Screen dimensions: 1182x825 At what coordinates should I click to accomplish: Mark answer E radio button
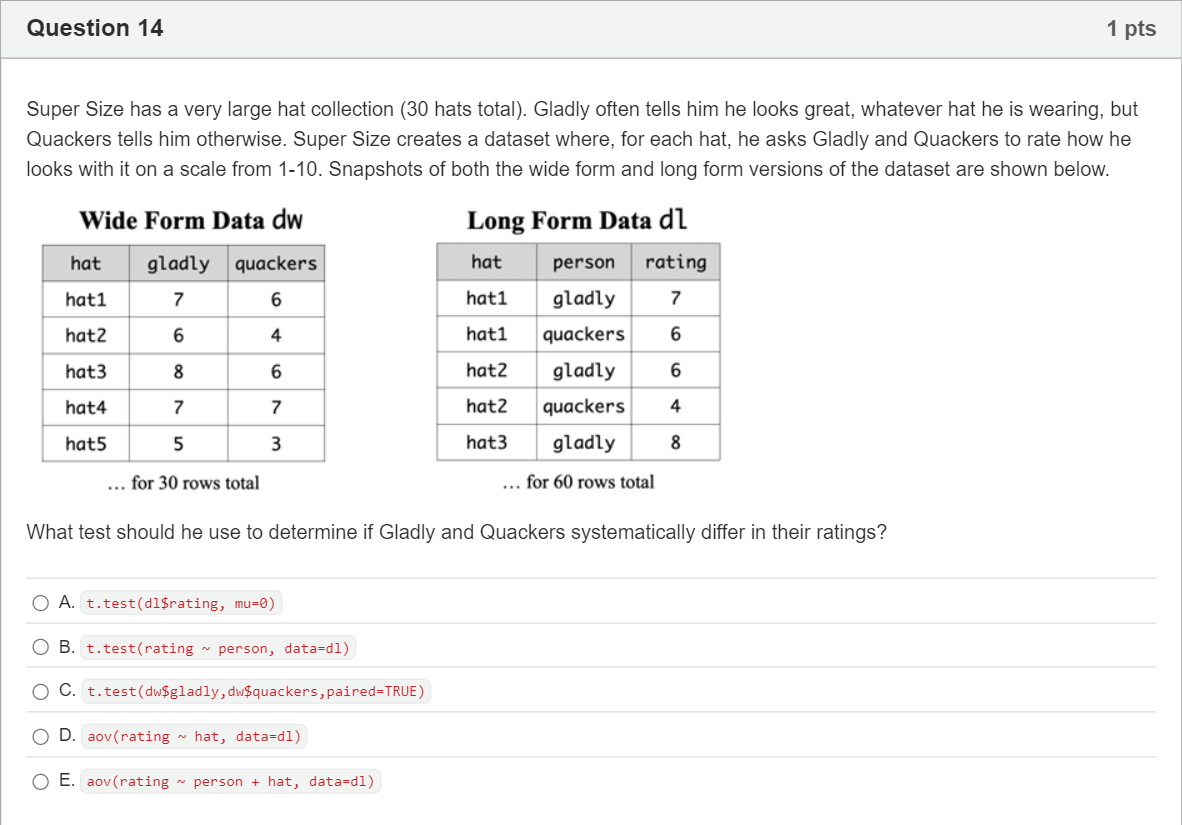(x=41, y=781)
